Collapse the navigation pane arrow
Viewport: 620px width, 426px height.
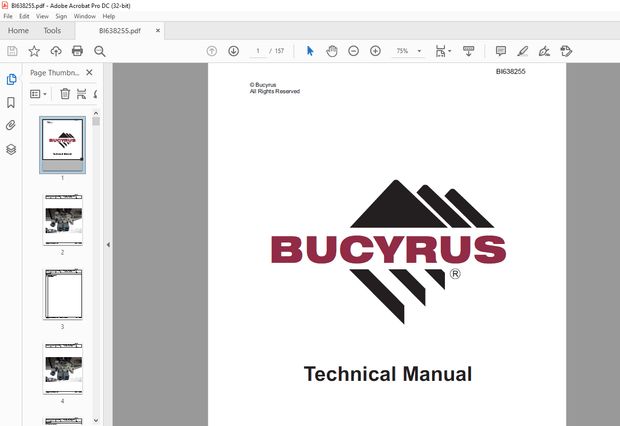(x=108, y=245)
